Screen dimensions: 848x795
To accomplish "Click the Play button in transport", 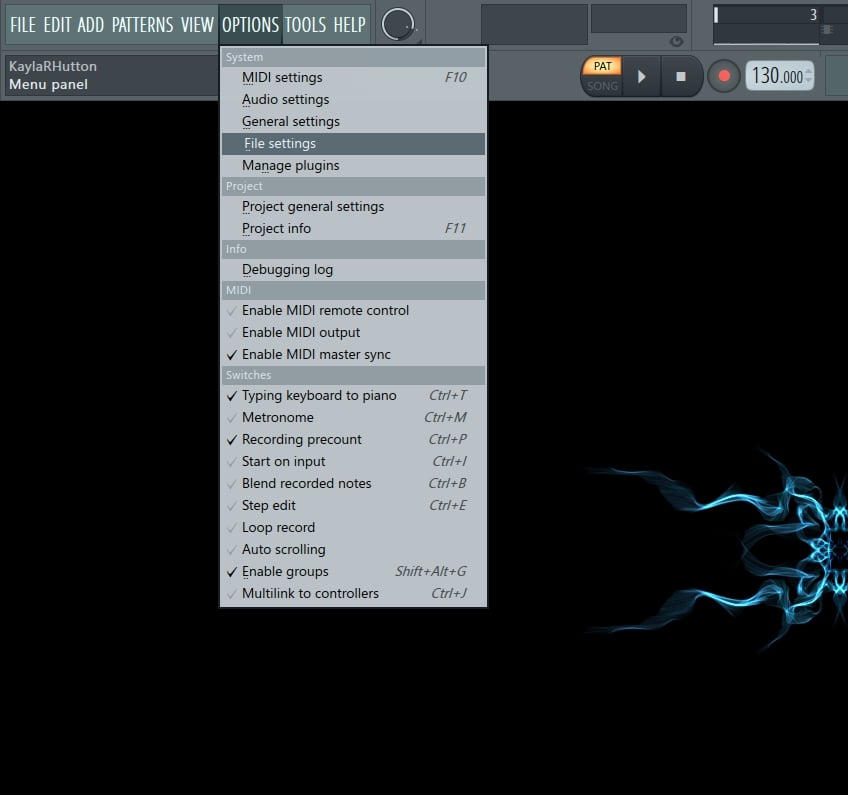I will [x=642, y=77].
